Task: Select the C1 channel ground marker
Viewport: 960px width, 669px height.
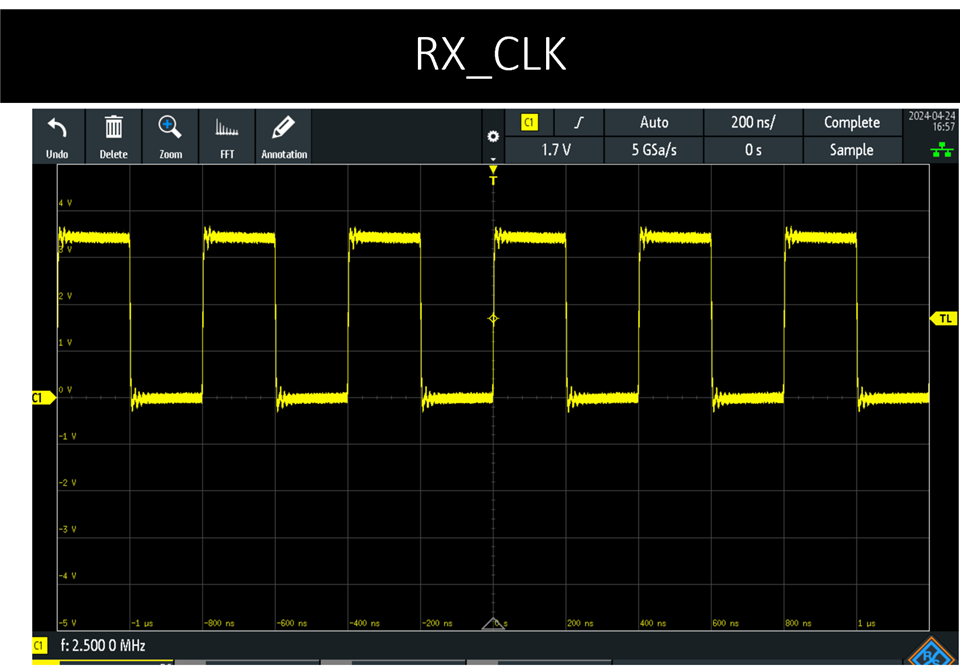Action: coord(43,398)
